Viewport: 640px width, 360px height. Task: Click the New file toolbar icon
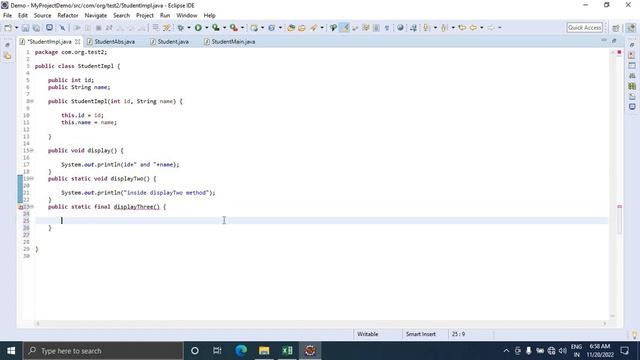click(x=8, y=28)
